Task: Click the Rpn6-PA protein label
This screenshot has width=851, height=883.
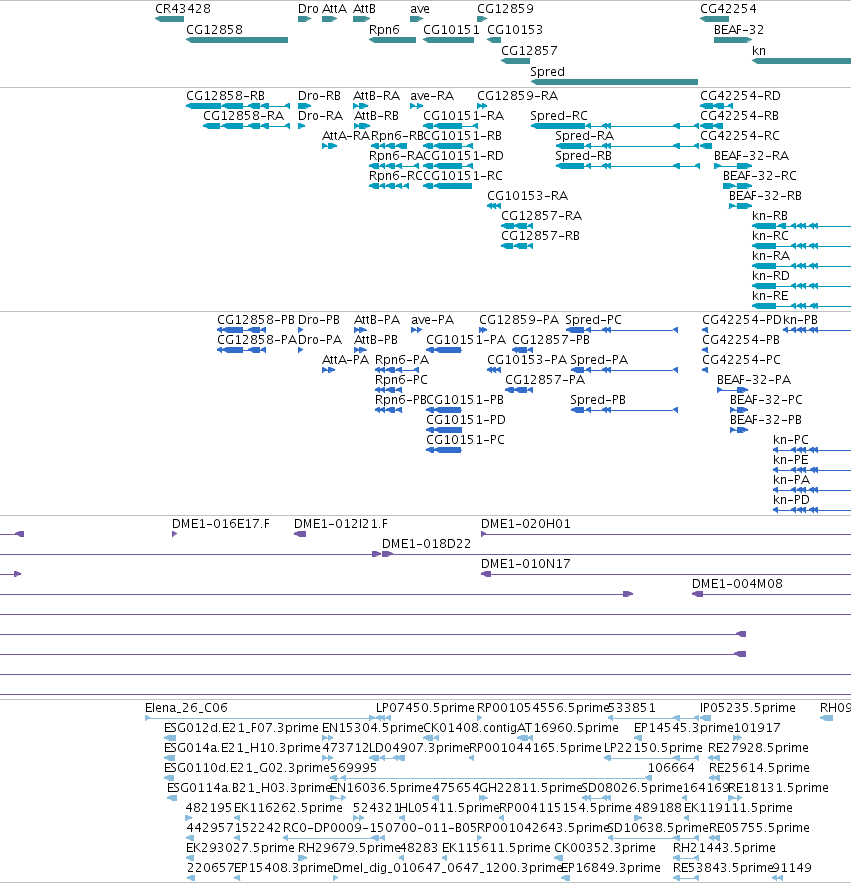Action: point(402,360)
